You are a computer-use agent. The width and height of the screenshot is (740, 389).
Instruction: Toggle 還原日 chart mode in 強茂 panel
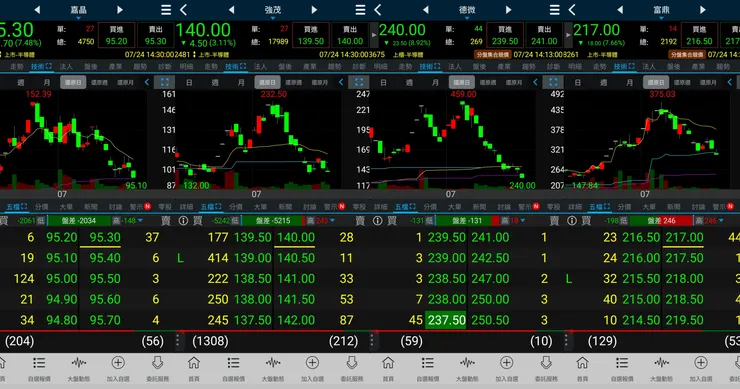(268, 82)
